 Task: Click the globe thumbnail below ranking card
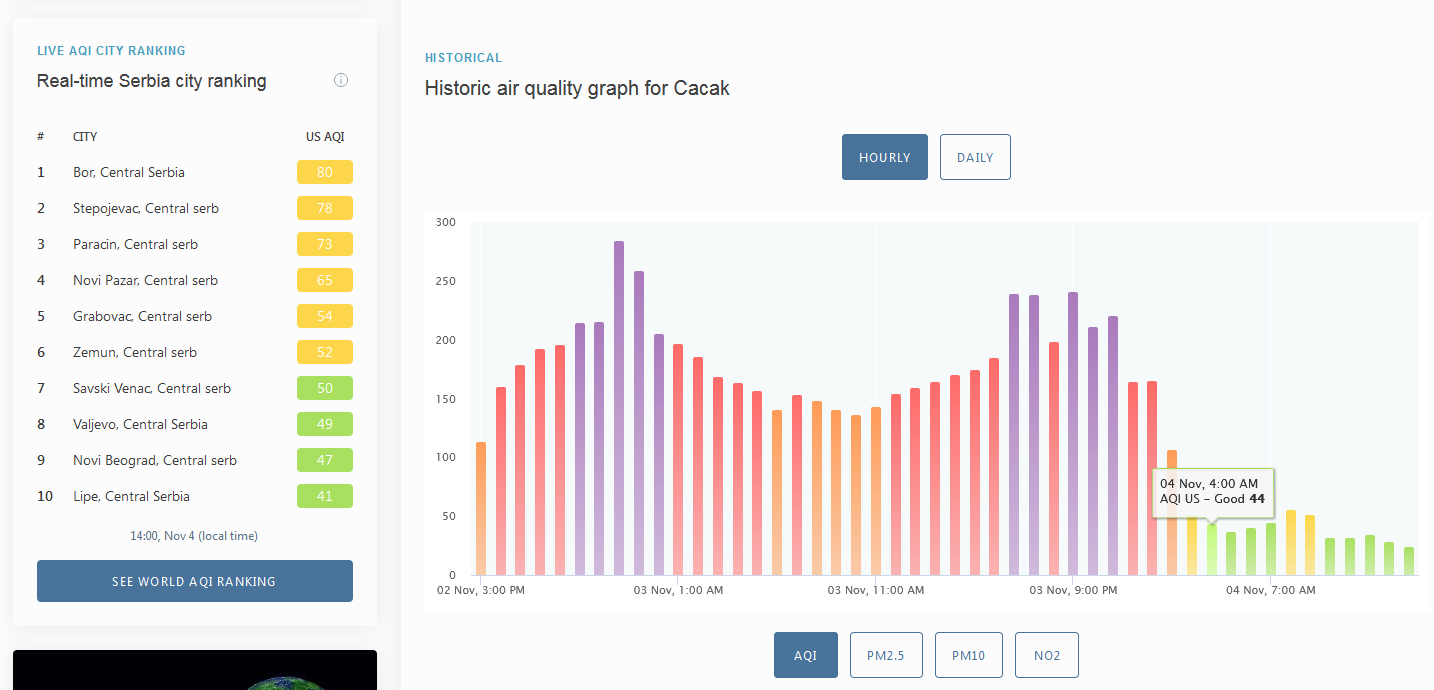coord(195,670)
